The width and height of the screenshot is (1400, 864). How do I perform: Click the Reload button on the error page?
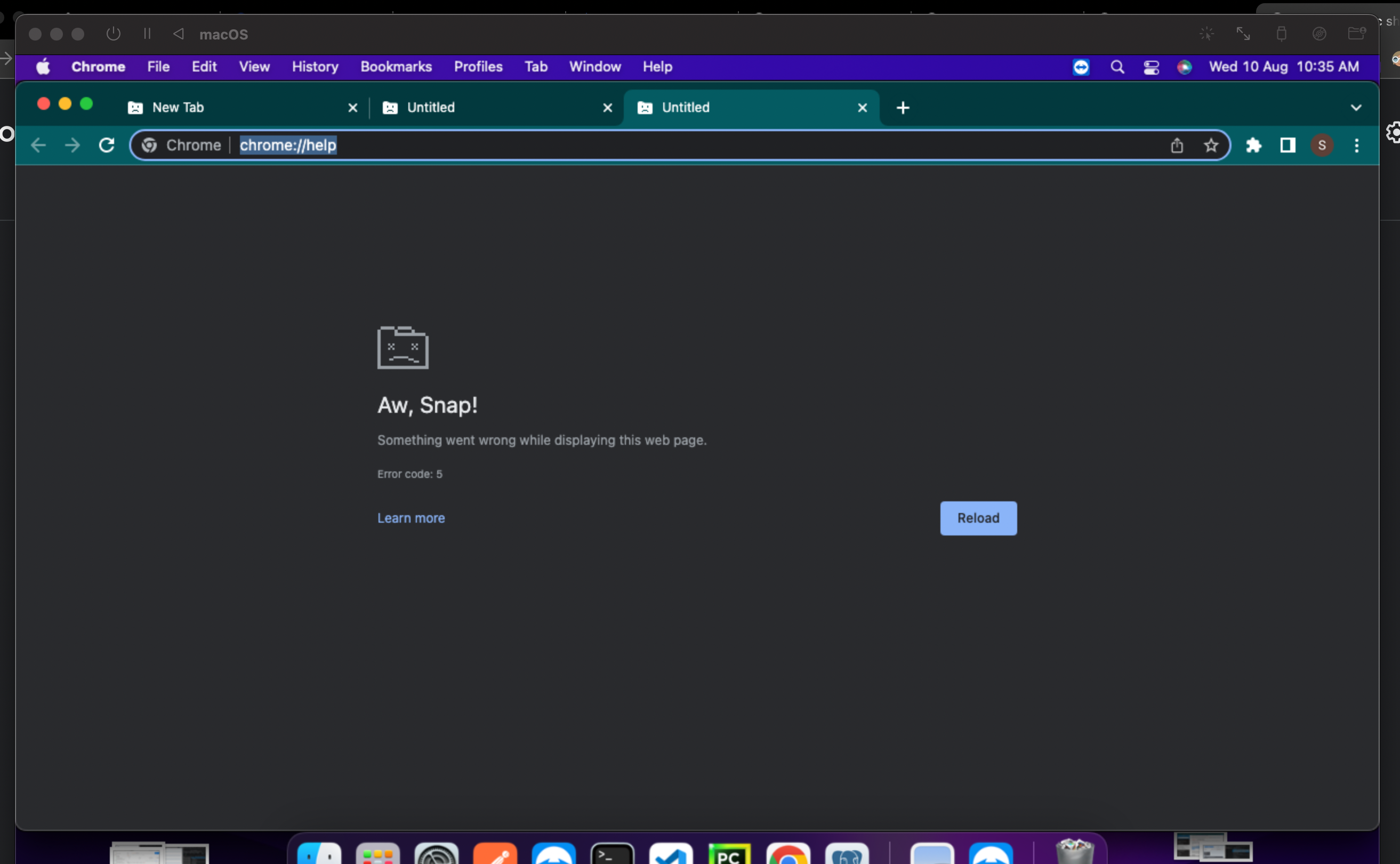[x=977, y=518]
